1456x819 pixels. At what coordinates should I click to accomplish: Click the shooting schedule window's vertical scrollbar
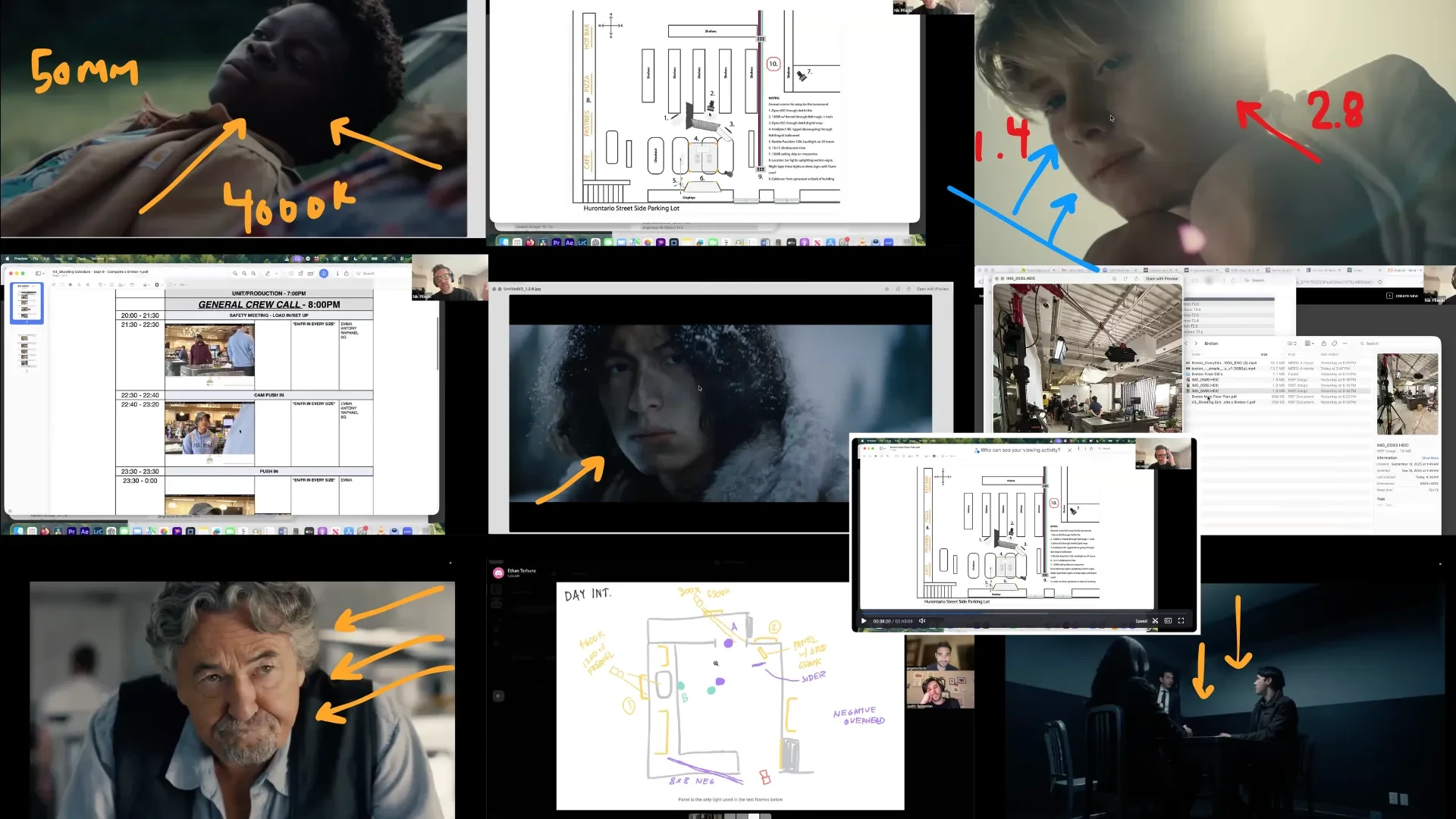[438, 344]
